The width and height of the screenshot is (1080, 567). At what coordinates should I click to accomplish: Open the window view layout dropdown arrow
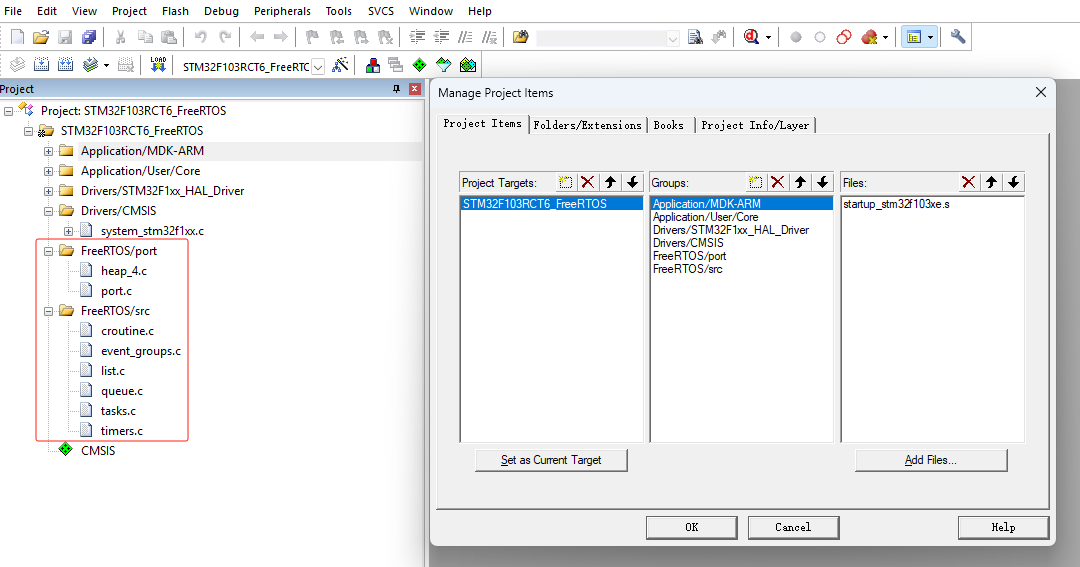coord(931,37)
